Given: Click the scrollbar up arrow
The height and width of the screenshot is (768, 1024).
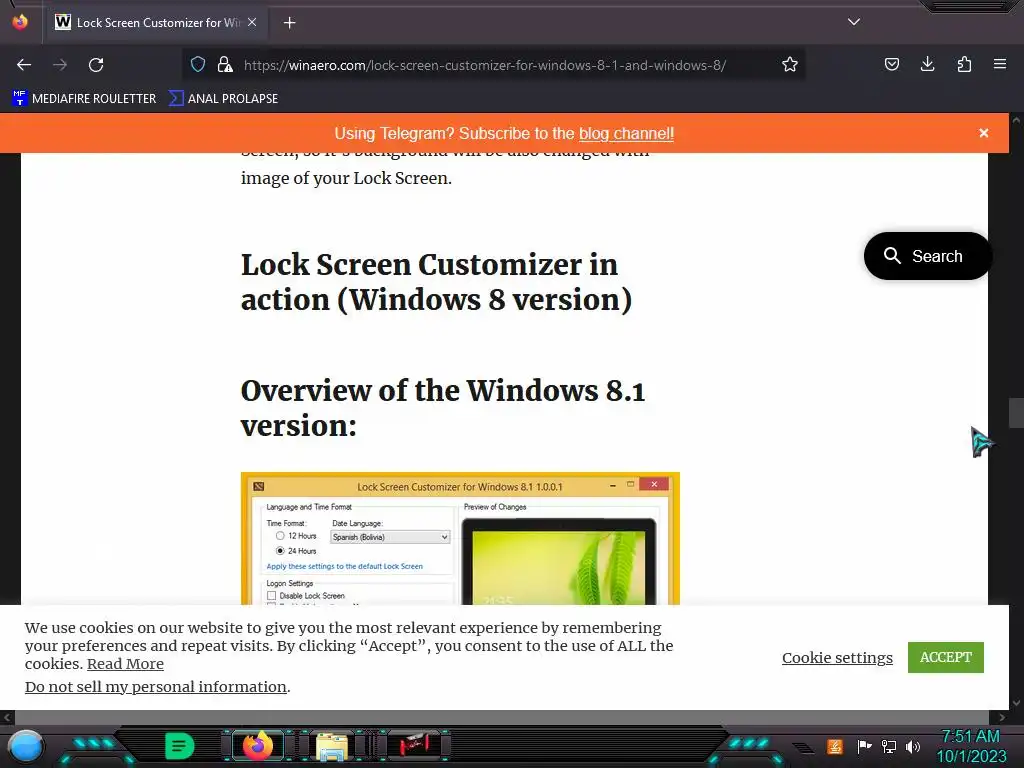Looking at the screenshot, I should click(x=1016, y=120).
